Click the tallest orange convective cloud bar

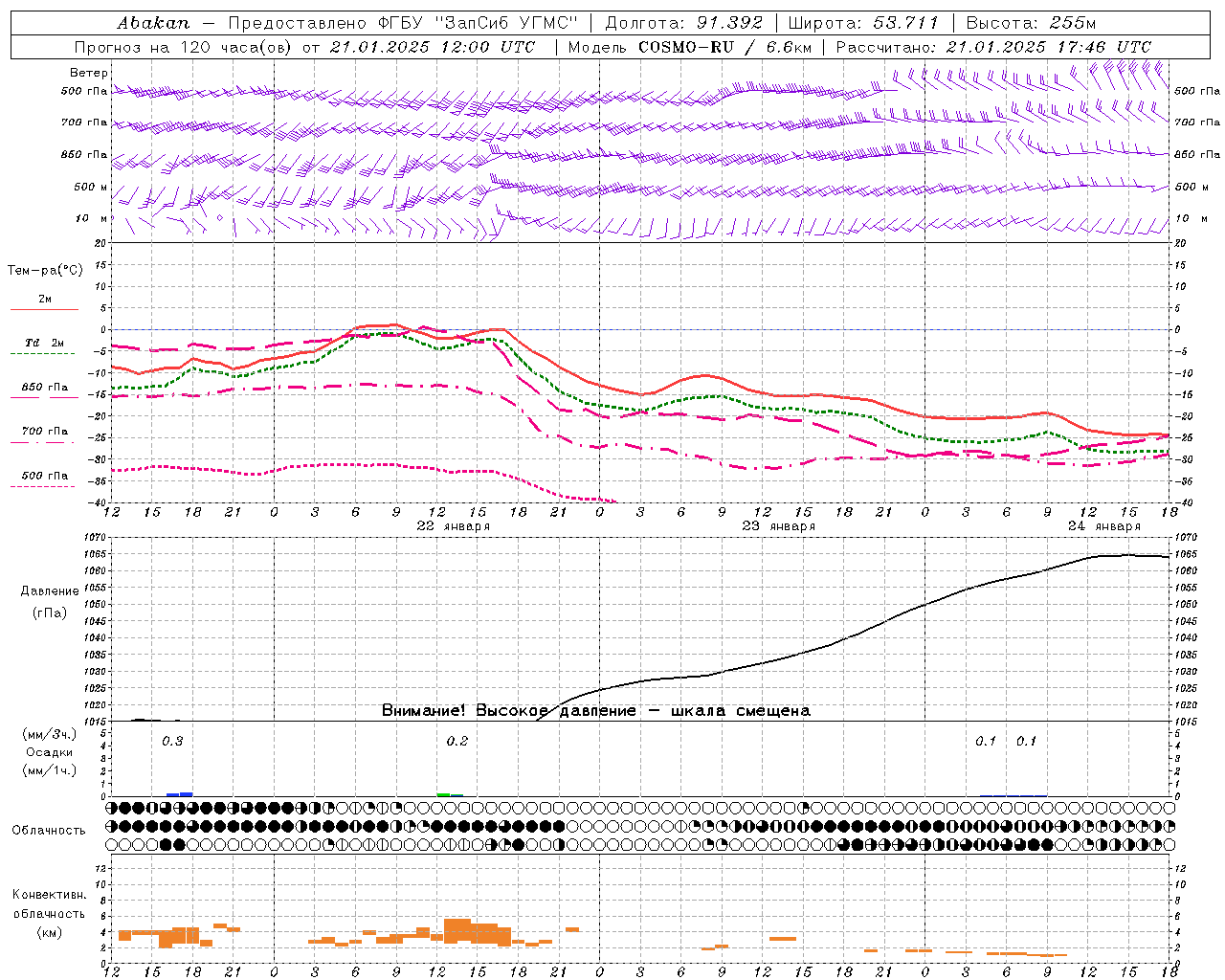coord(457,931)
